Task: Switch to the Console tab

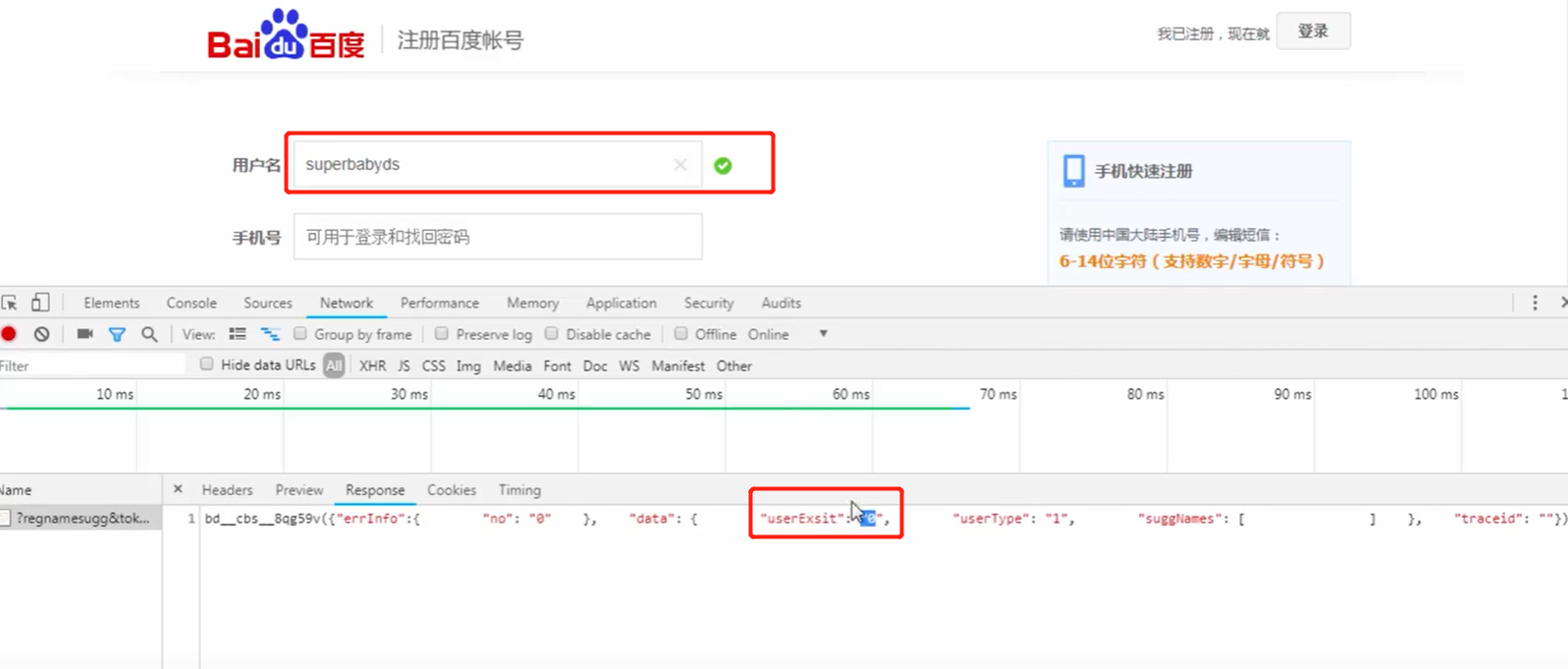Action: pyautogui.click(x=191, y=303)
